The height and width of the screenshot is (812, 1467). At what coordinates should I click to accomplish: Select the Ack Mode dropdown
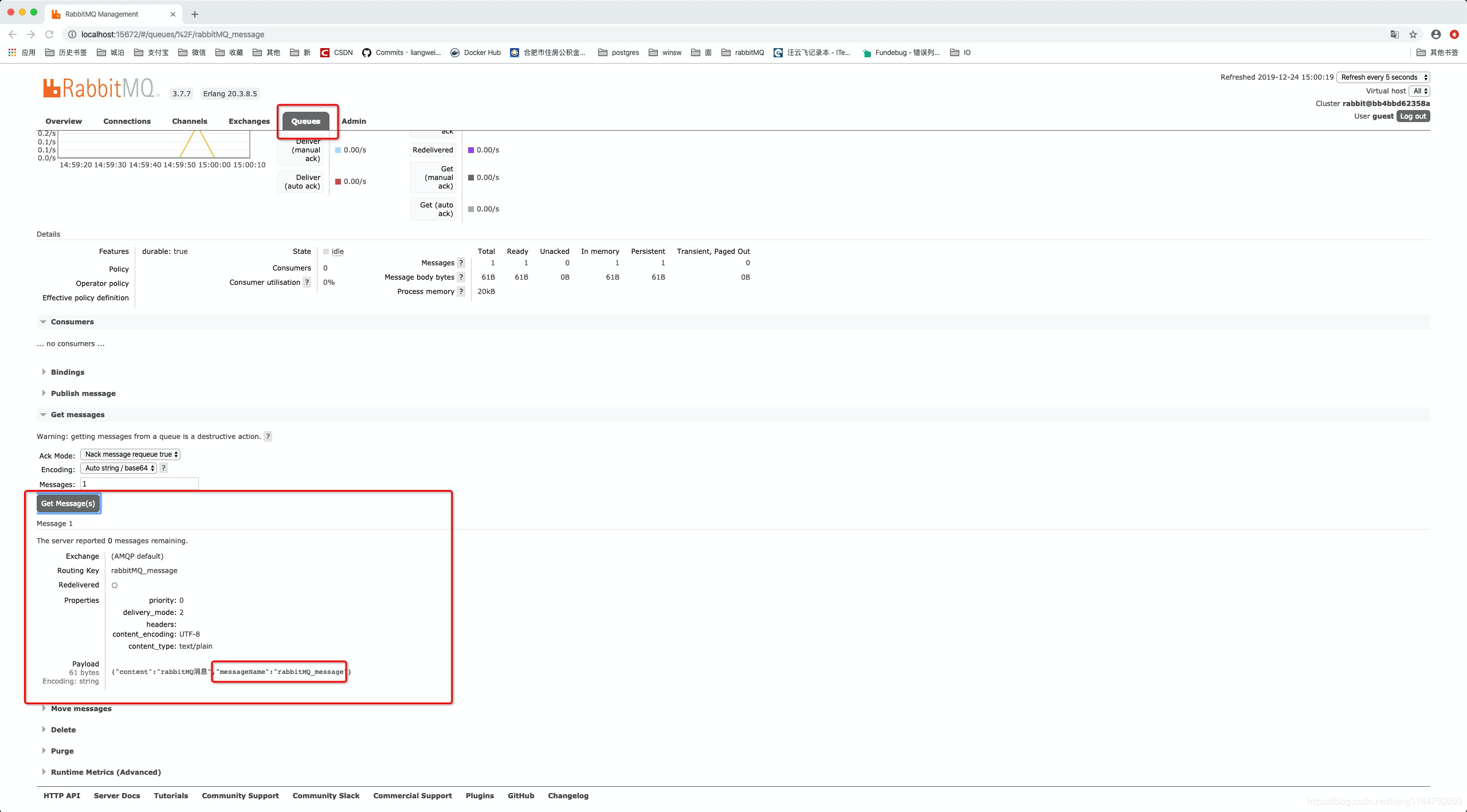(131, 454)
